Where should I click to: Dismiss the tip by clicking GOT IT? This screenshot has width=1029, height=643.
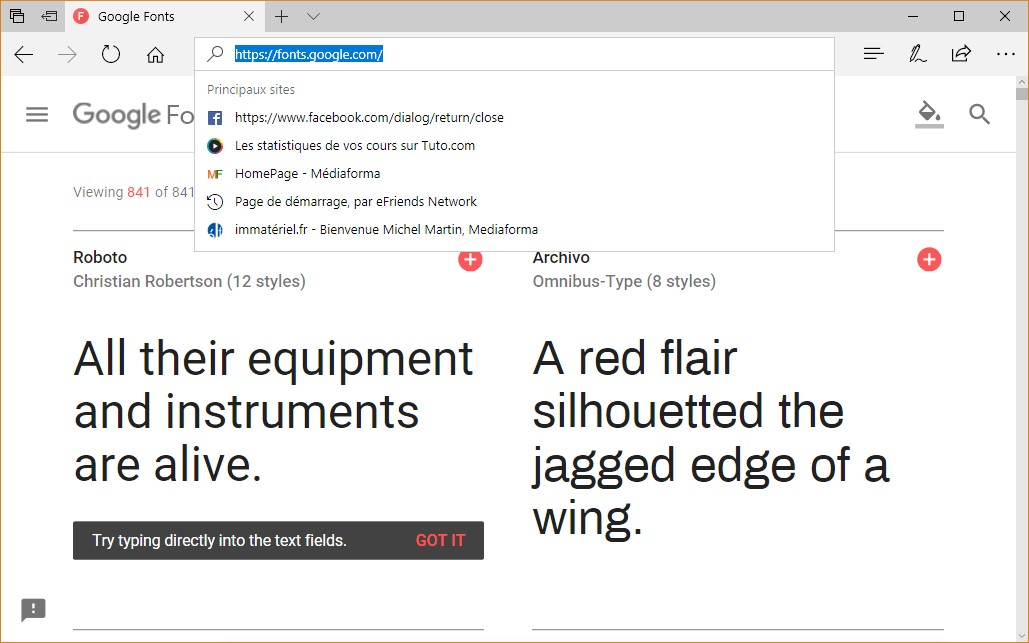(x=440, y=540)
